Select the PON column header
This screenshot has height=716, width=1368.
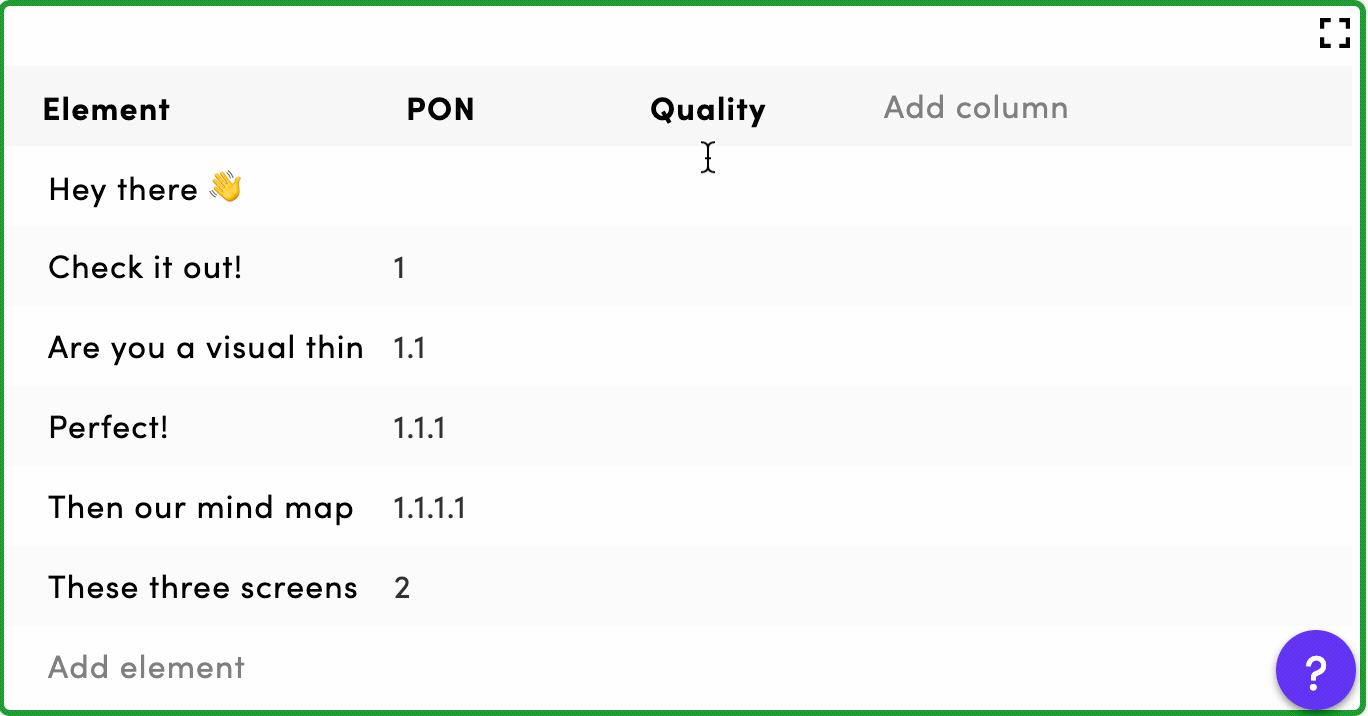[441, 109]
